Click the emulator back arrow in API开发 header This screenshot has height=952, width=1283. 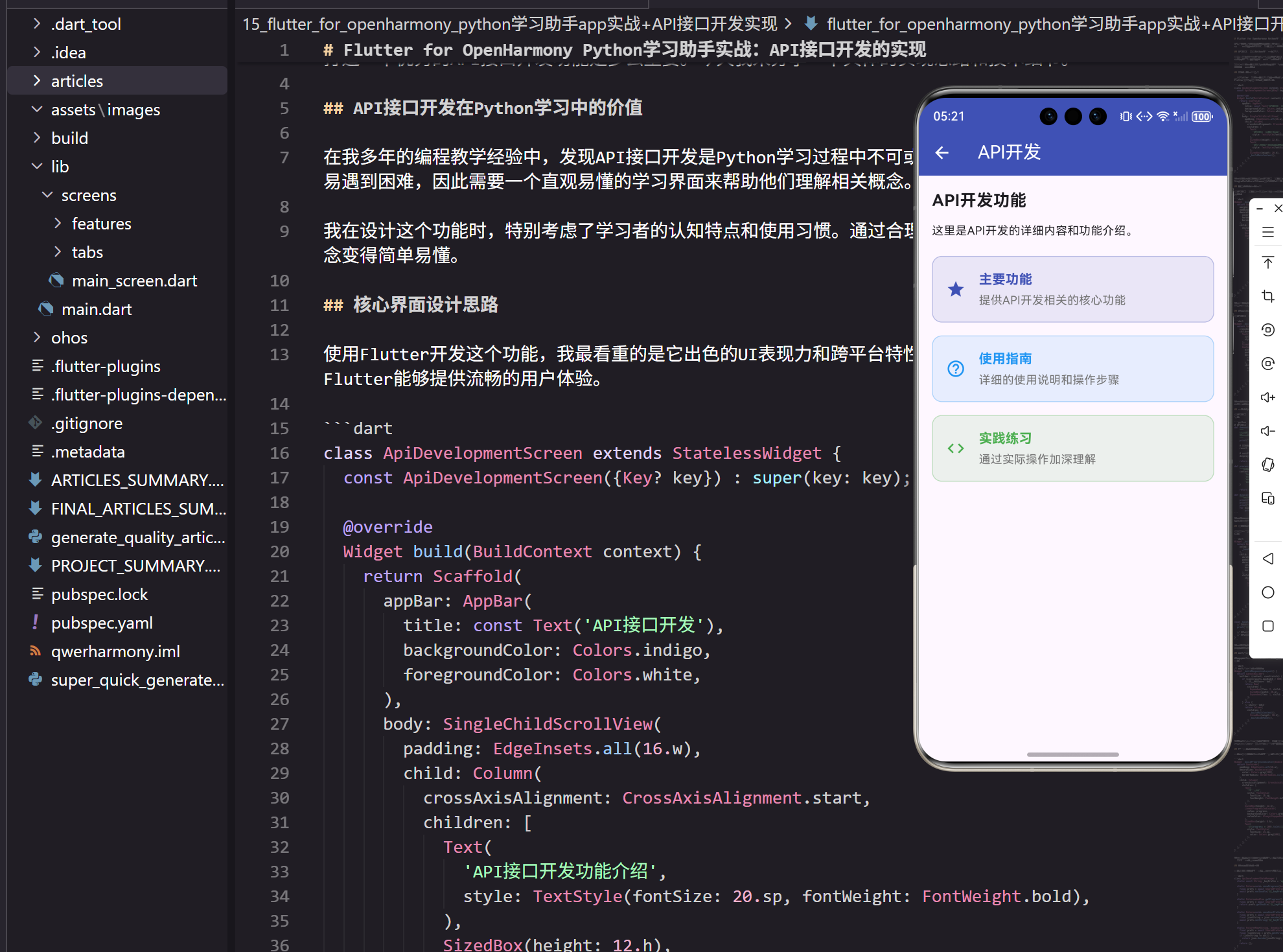(x=942, y=152)
